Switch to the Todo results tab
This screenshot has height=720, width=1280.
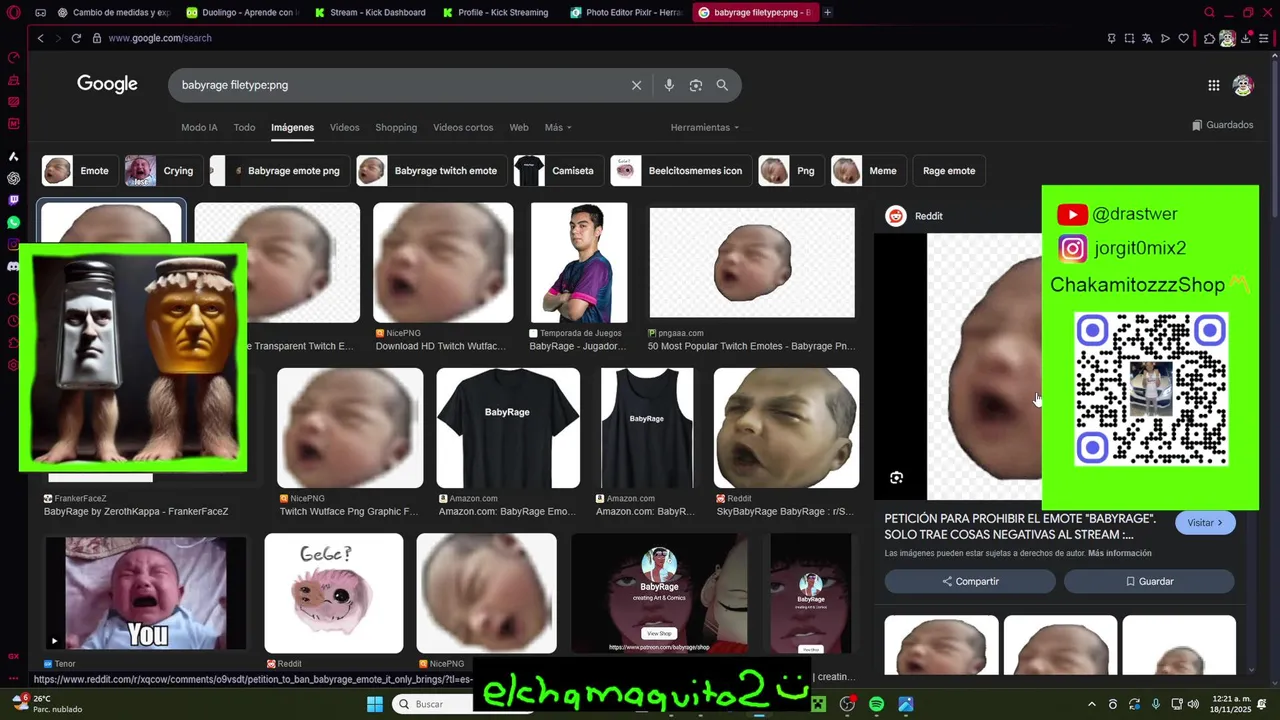pos(244,128)
